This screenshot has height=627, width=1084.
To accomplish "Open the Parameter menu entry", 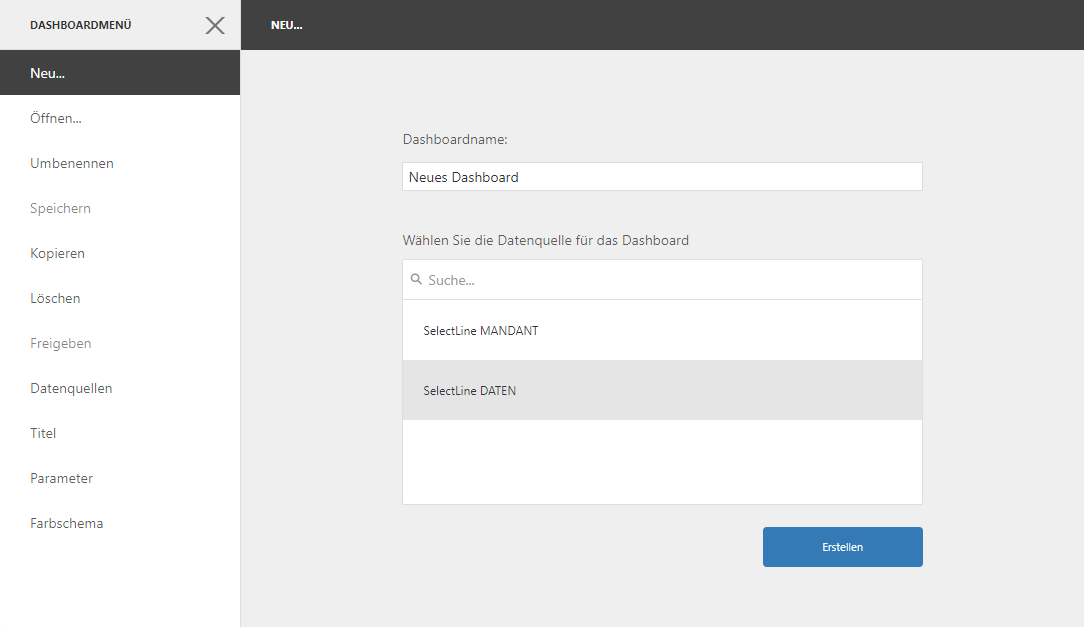I will click(120, 478).
